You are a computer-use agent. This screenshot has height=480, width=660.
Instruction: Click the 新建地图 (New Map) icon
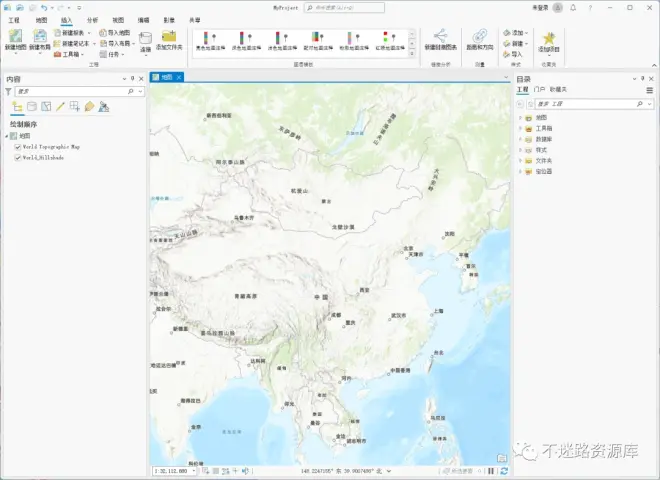(x=15, y=37)
